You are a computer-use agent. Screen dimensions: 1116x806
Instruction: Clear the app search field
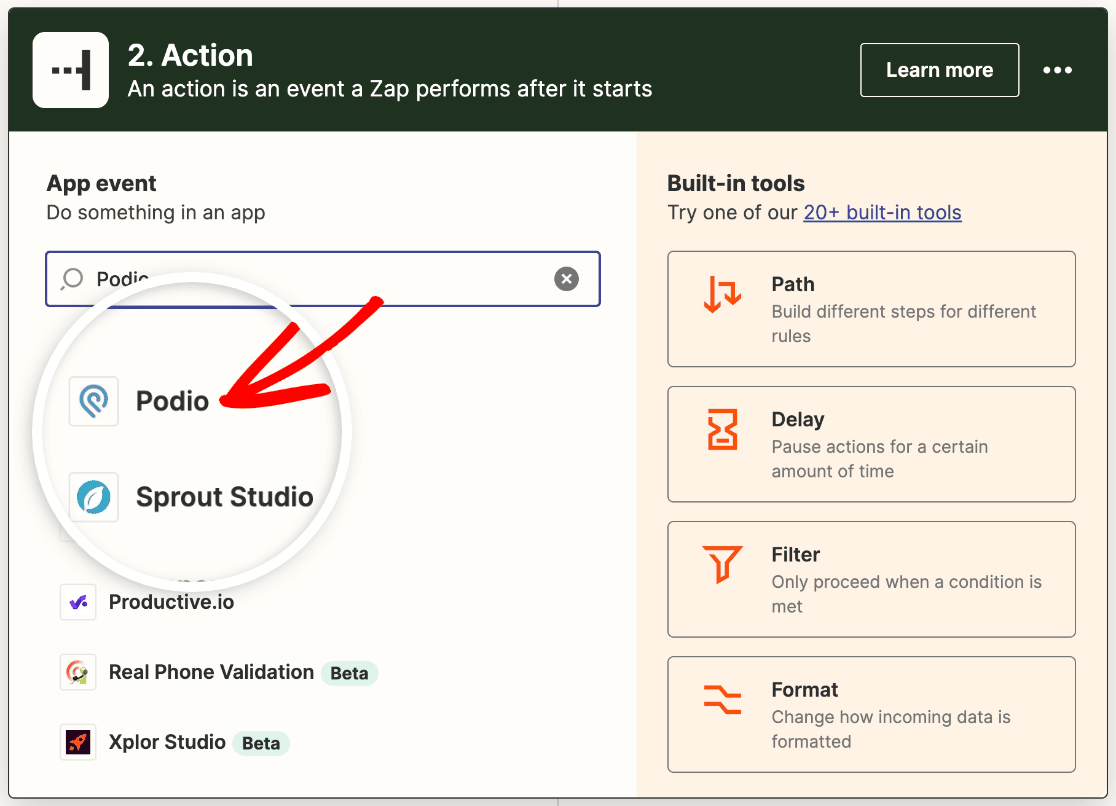567,278
